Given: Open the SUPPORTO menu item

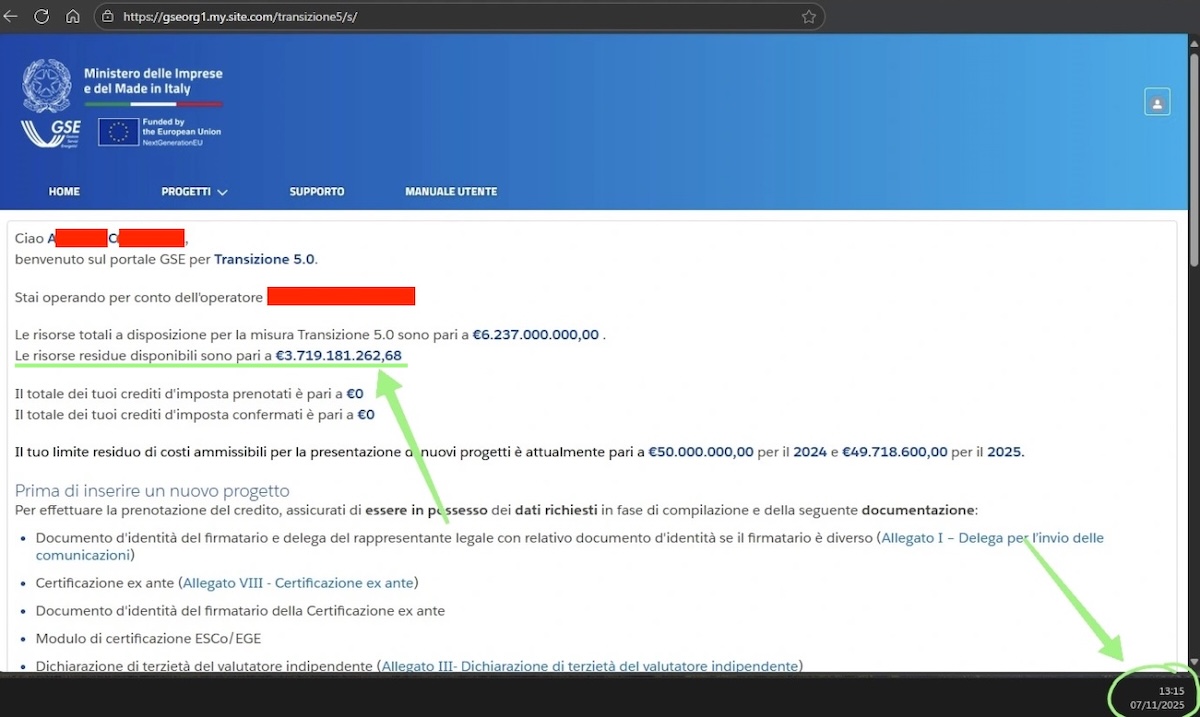Looking at the screenshot, I should pyautogui.click(x=317, y=191).
